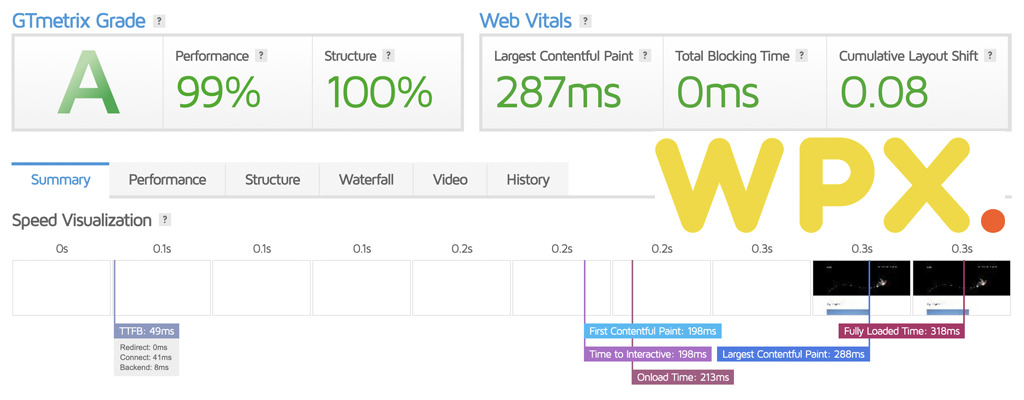Click help icon next to GTmetrix Grade
Image resolution: width=1024 pixels, height=400 pixels.
pyautogui.click(x=159, y=21)
